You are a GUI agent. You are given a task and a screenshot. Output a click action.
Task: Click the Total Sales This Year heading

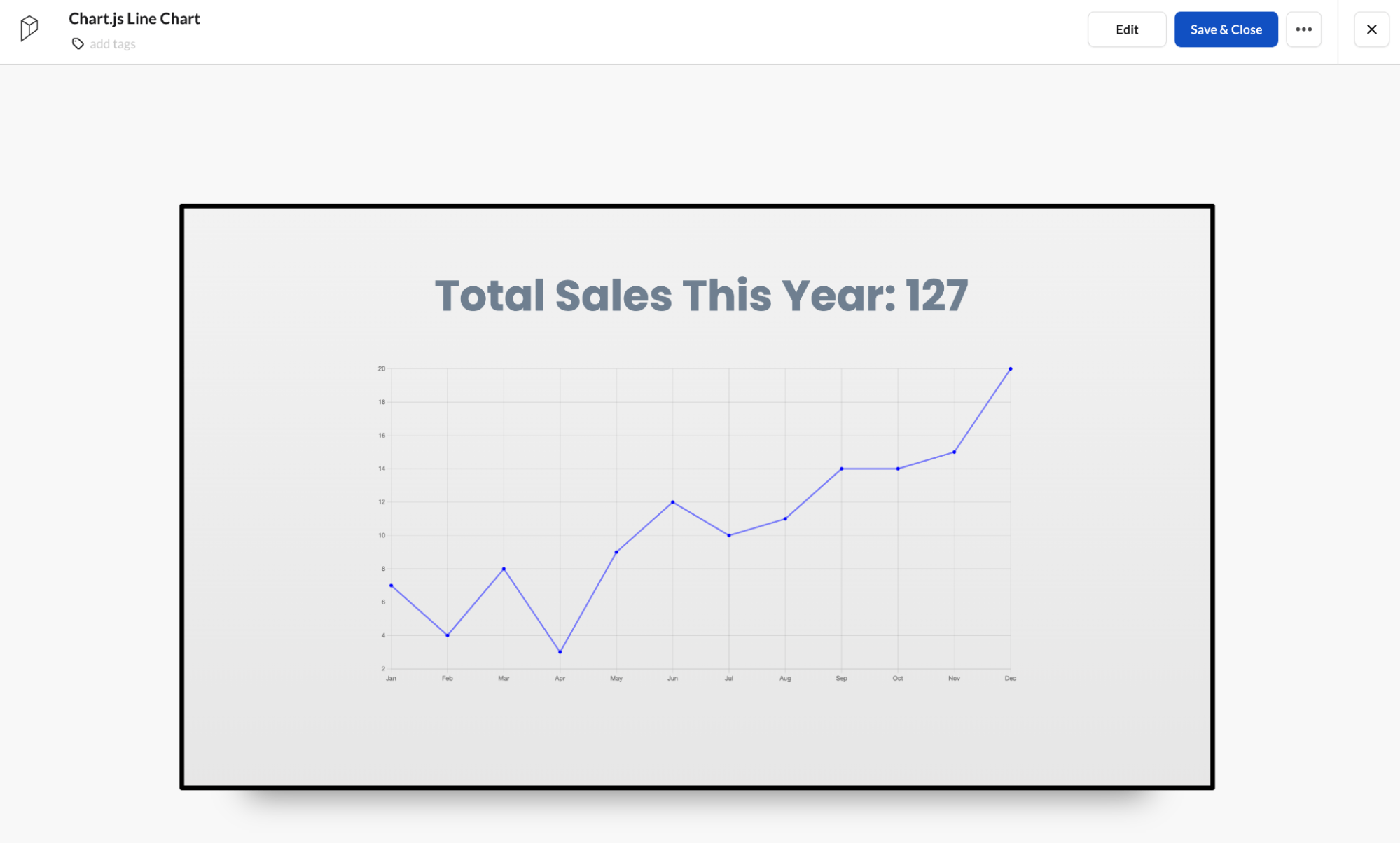click(701, 295)
